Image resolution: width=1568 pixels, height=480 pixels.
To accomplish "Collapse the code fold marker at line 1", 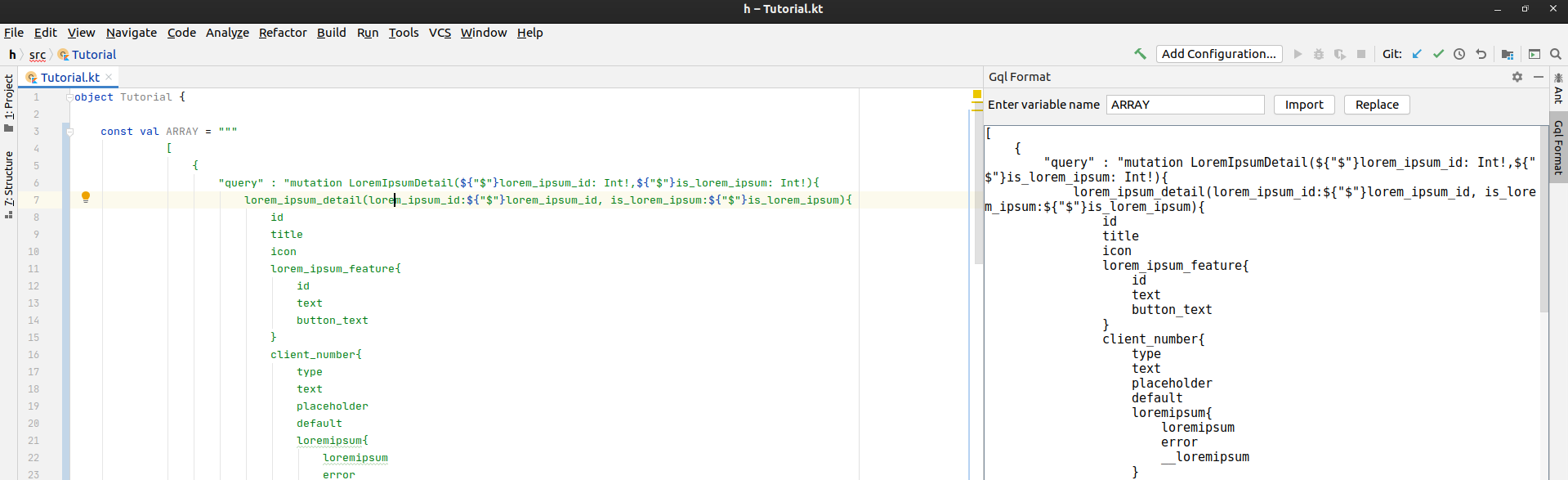I will click(70, 97).
